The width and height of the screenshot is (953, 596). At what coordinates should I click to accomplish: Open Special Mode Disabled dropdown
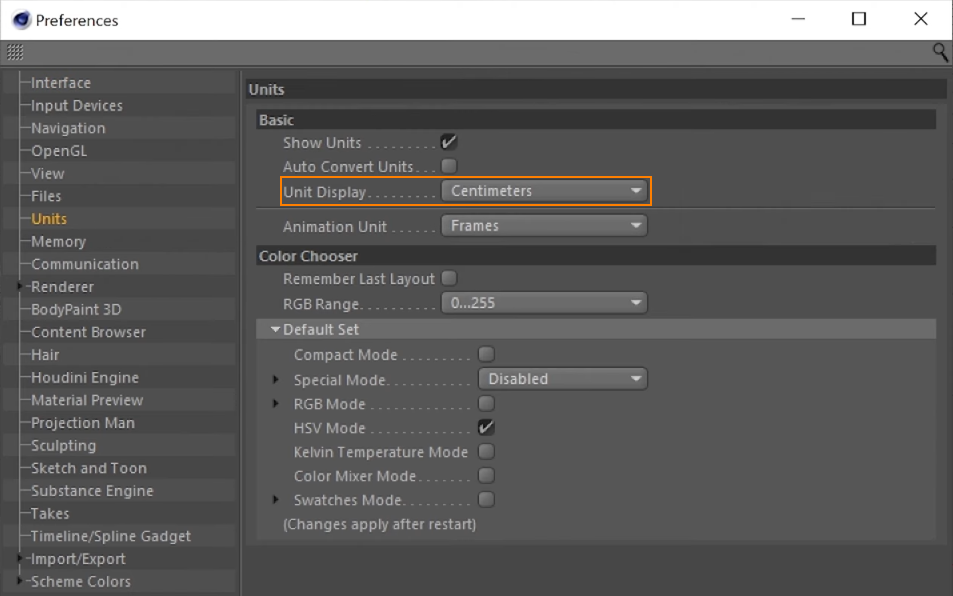563,378
